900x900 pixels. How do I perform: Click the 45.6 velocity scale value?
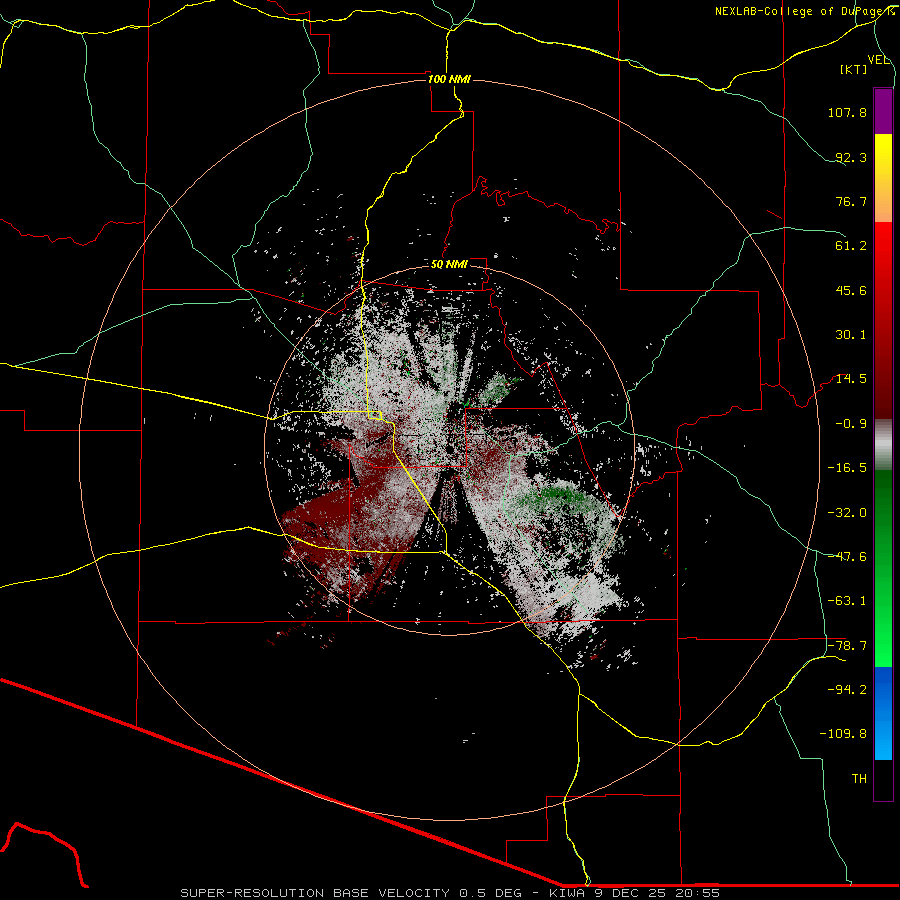tap(851, 290)
